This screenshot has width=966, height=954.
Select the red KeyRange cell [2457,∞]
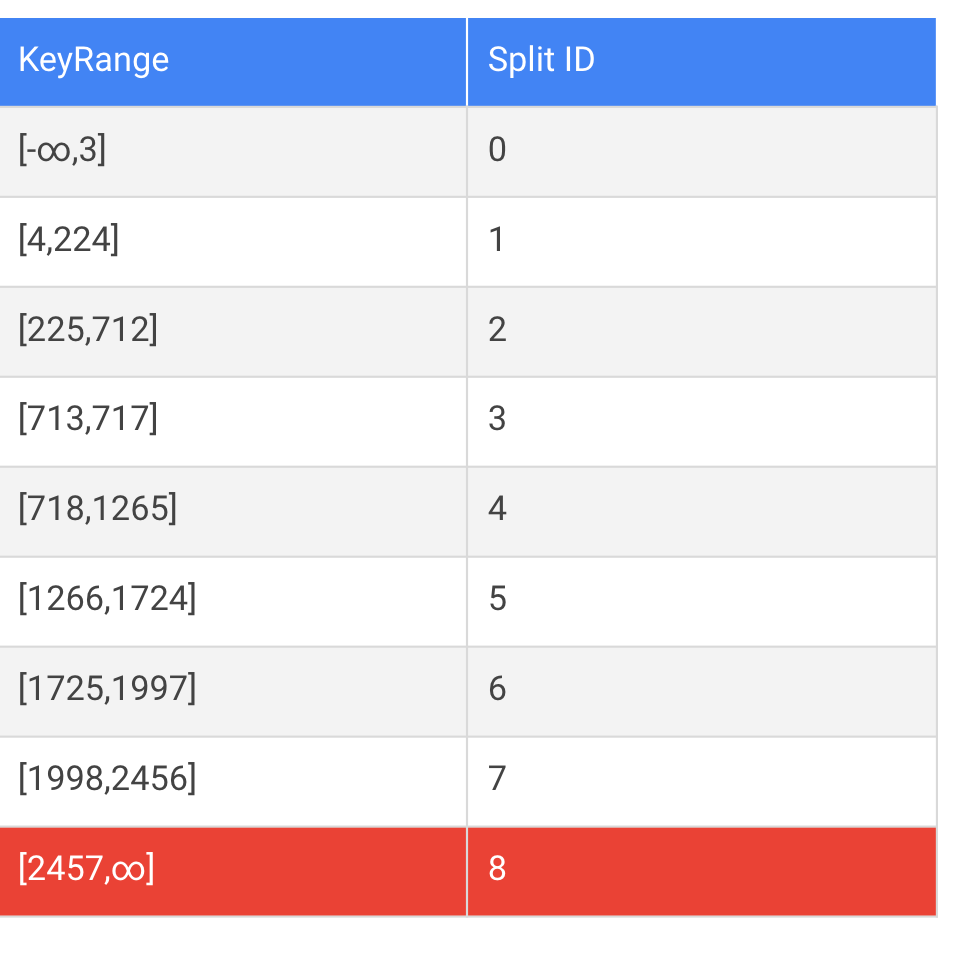pyautogui.click(x=85, y=870)
